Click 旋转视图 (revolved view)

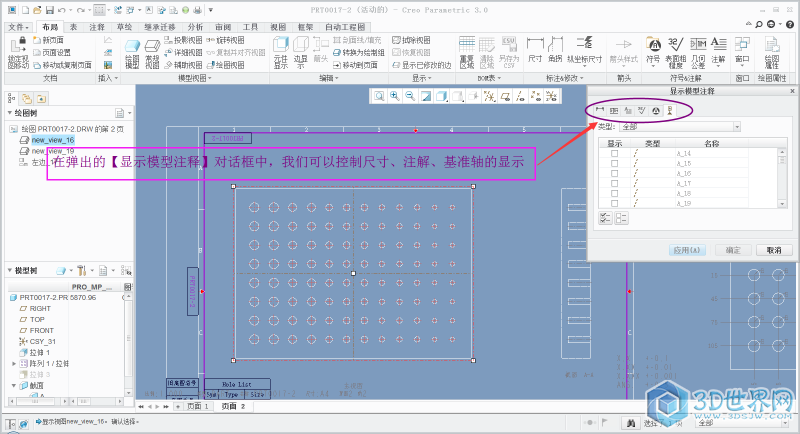[226, 40]
